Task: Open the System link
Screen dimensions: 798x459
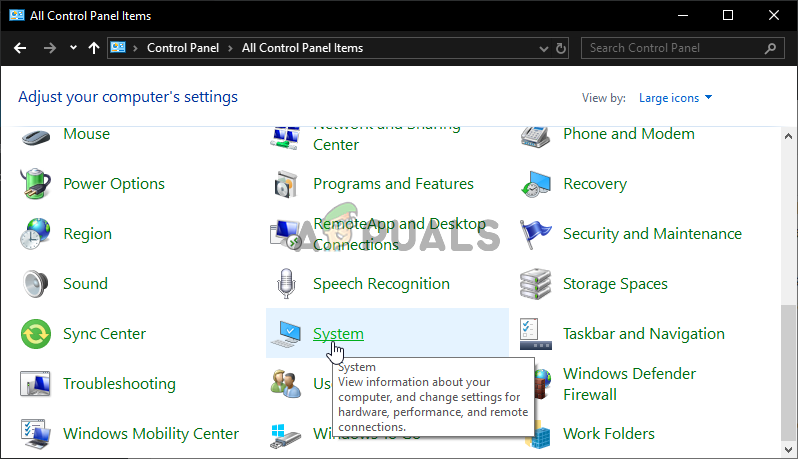Action: 338,334
